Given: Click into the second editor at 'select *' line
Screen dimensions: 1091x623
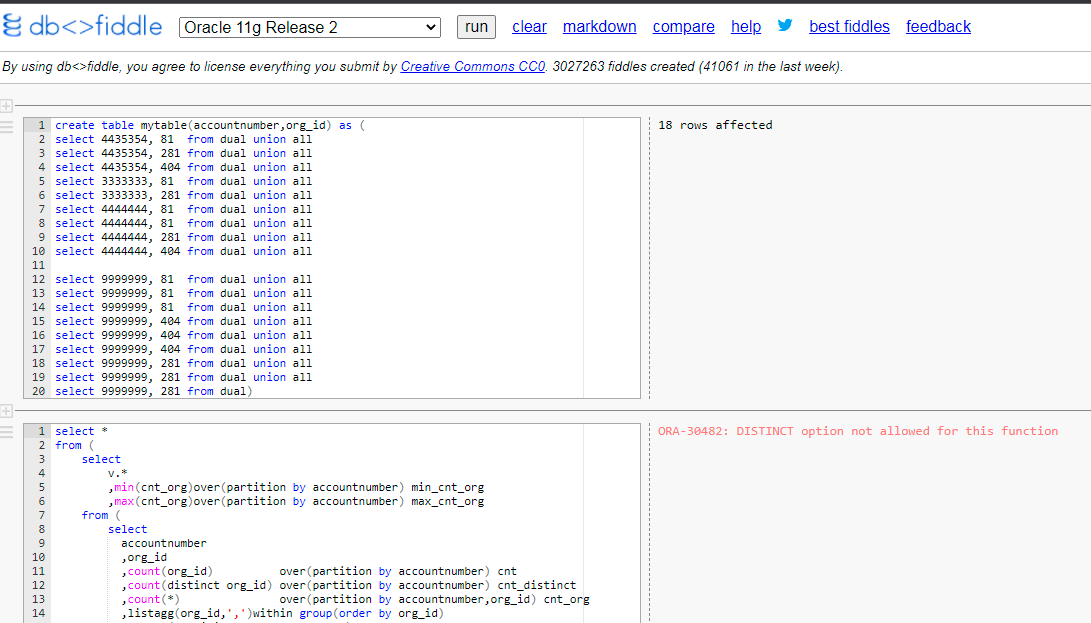Looking at the screenshot, I should click(x=81, y=432).
